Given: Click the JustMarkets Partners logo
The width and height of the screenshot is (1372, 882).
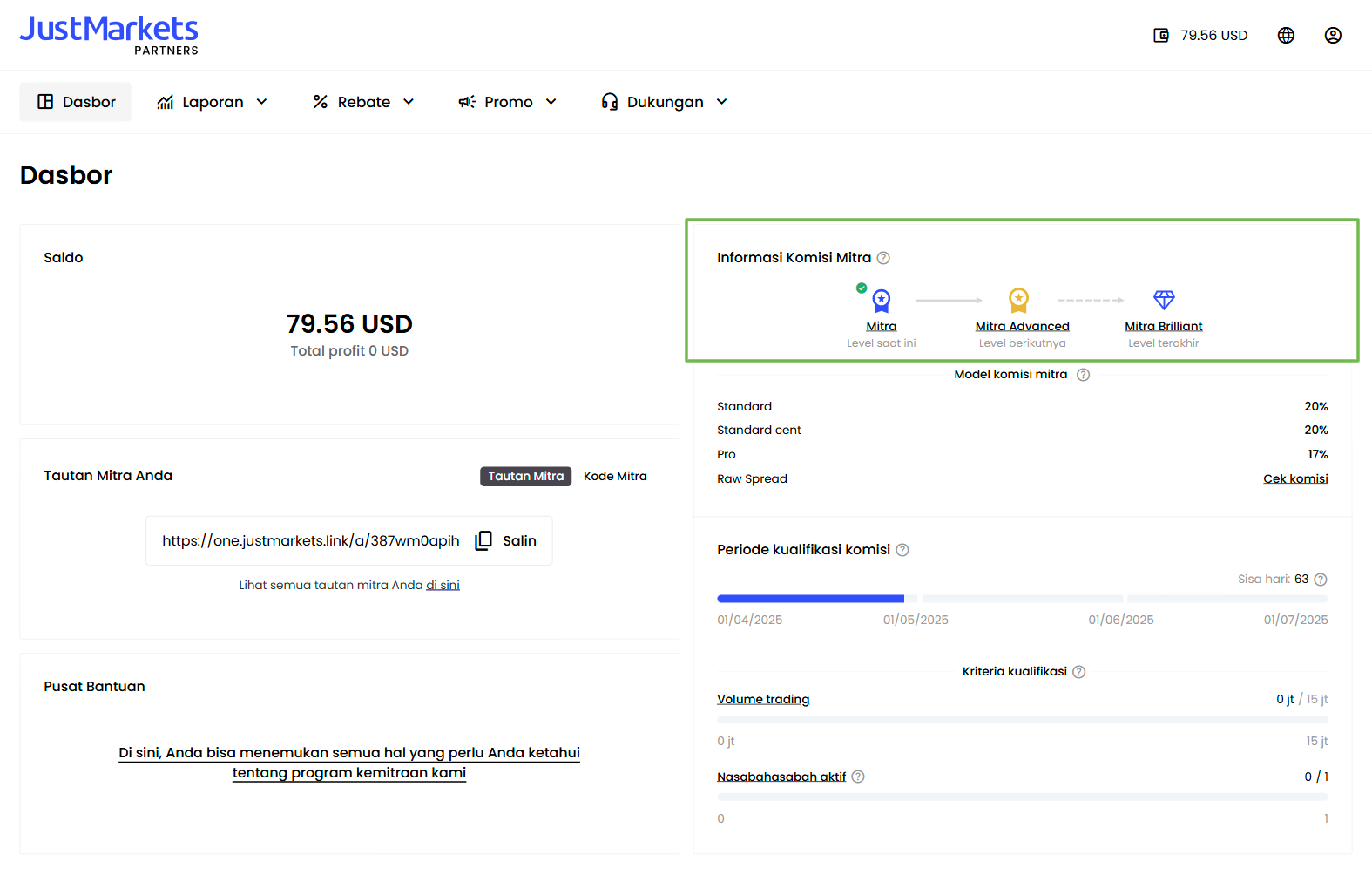Looking at the screenshot, I should coord(109,35).
